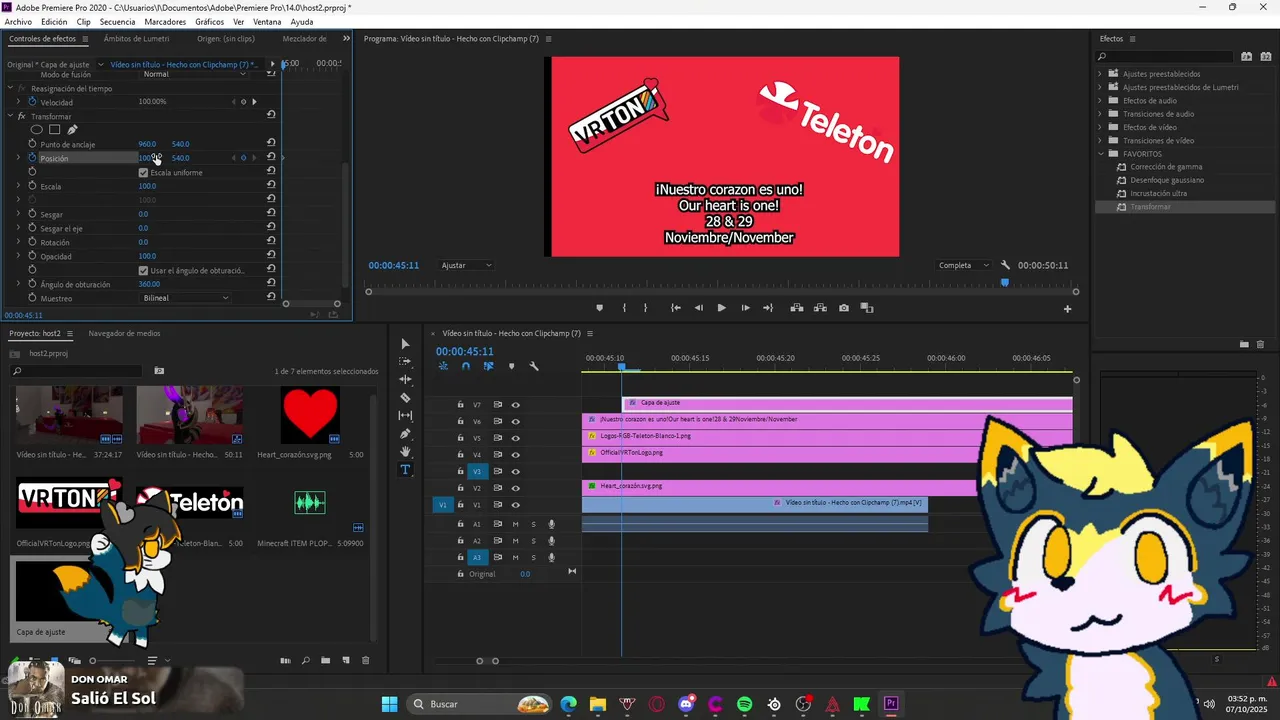Step forward one frame
Image resolution: width=1280 pixels, height=720 pixels.
tap(745, 308)
